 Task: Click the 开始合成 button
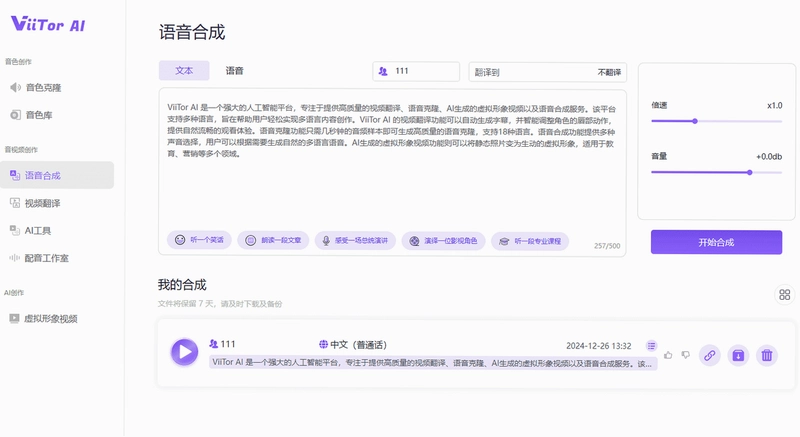[x=716, y=242]
